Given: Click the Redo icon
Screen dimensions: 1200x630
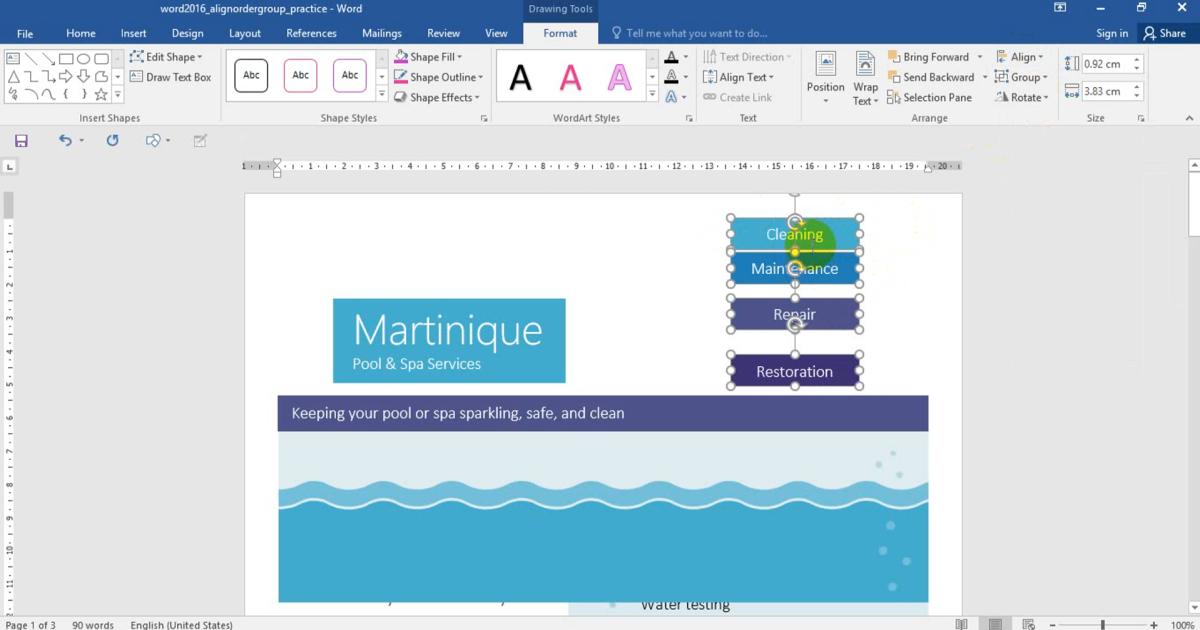Looking at the screenshot, I should [x=112, y=141].
